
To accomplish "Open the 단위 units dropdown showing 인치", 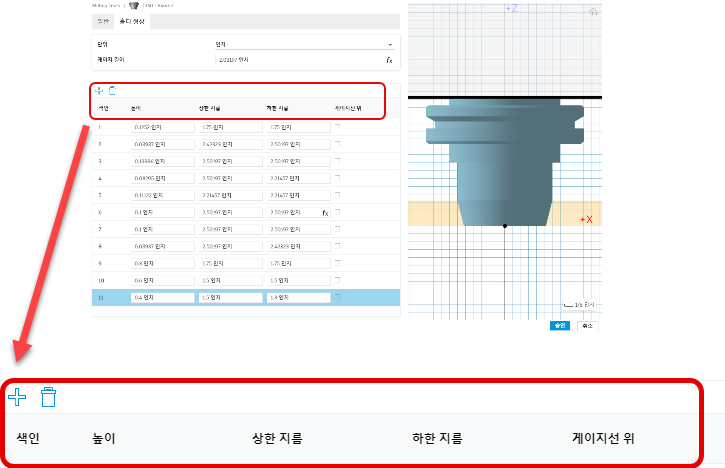I will (305, 44).
